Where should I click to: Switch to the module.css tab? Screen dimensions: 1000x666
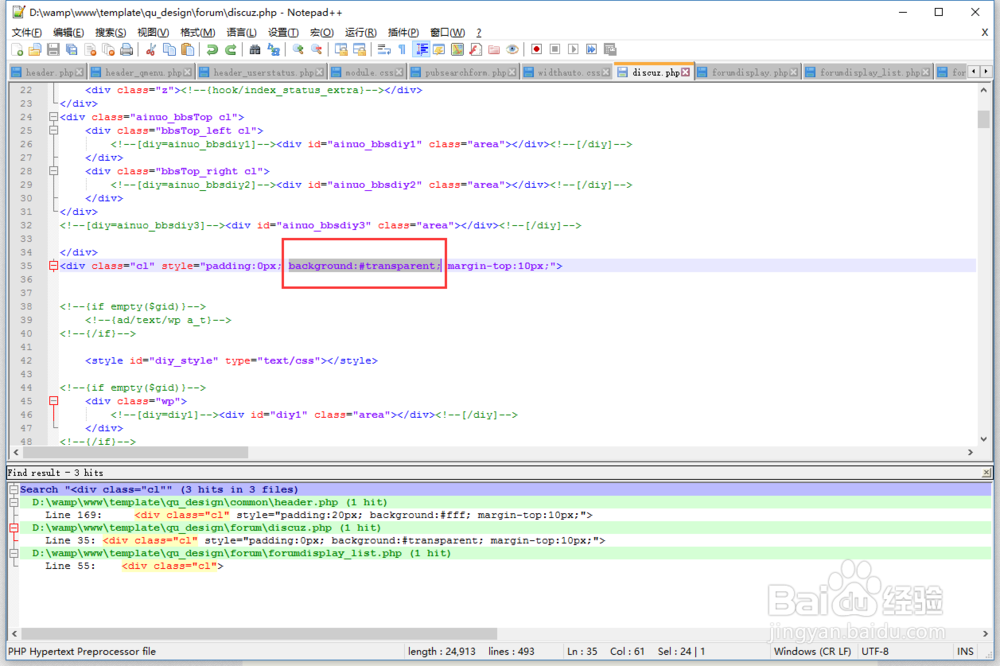point(369,73)
